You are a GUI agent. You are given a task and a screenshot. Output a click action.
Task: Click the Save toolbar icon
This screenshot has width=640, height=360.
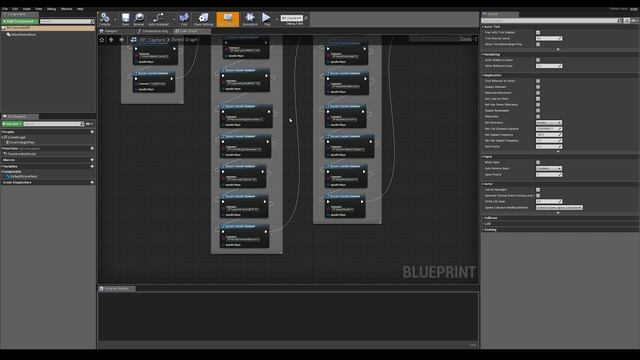pyautogui.click(x=125, y=18)
